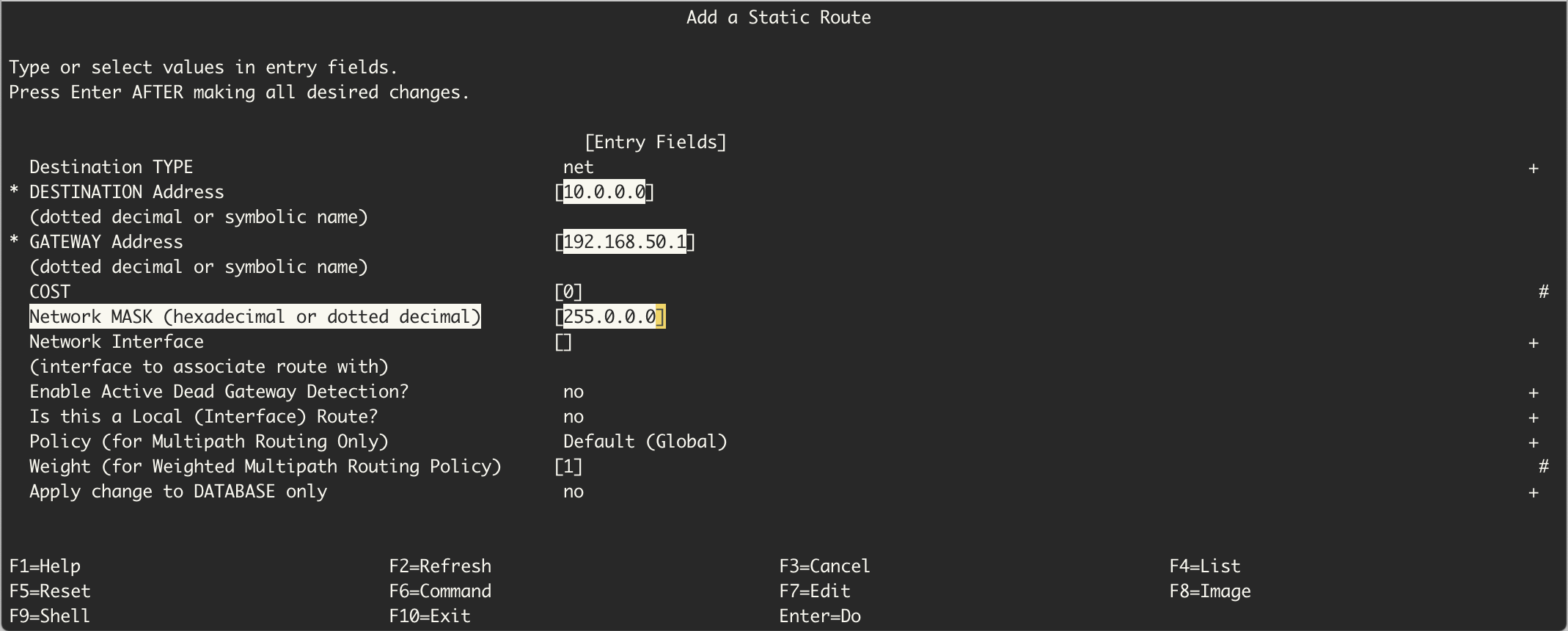
Task: Click the Weight for Weighted Multipath label
Action: pyautogui.click(x=265, y=467)
